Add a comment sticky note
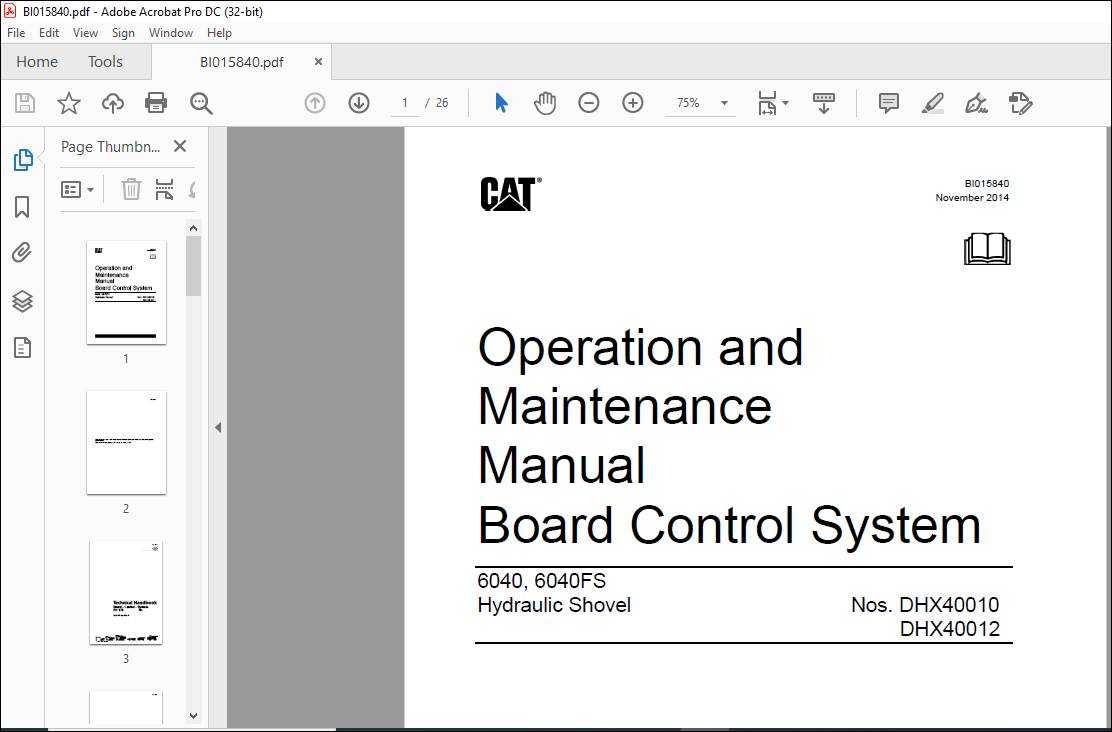Viewport: 1112px width, 732px height. point(889,104)
